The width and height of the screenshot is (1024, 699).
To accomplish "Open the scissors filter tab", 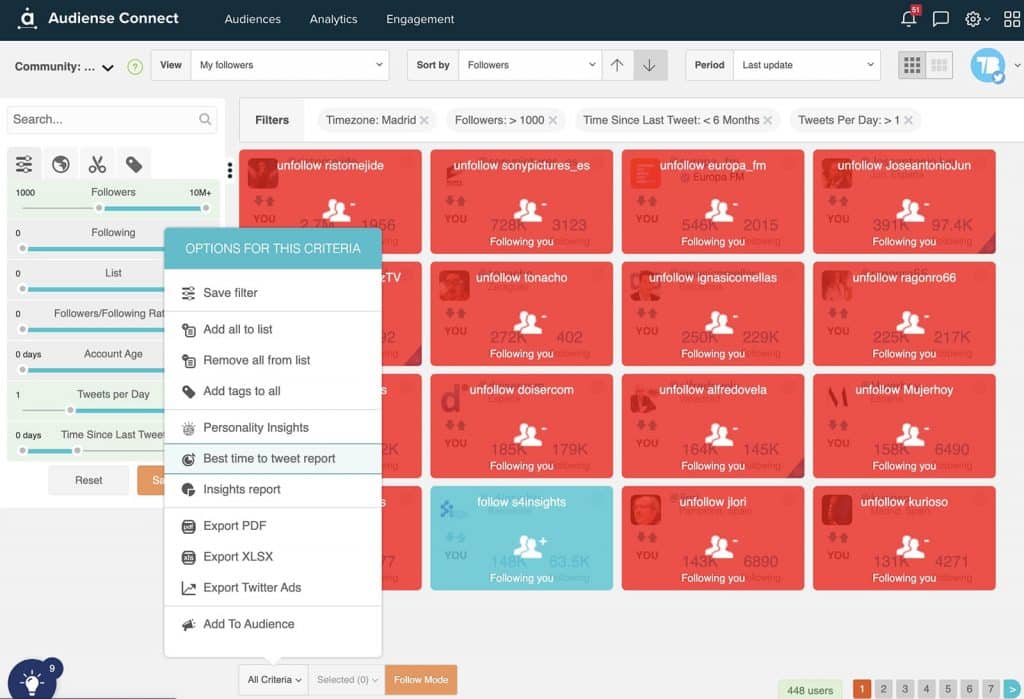I will pos(97,164).
